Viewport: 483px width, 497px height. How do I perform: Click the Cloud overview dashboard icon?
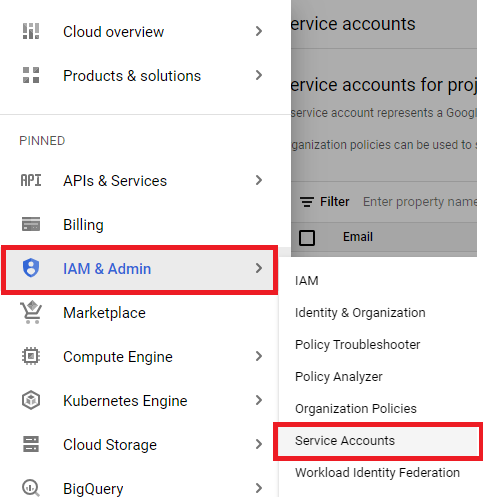31,31
